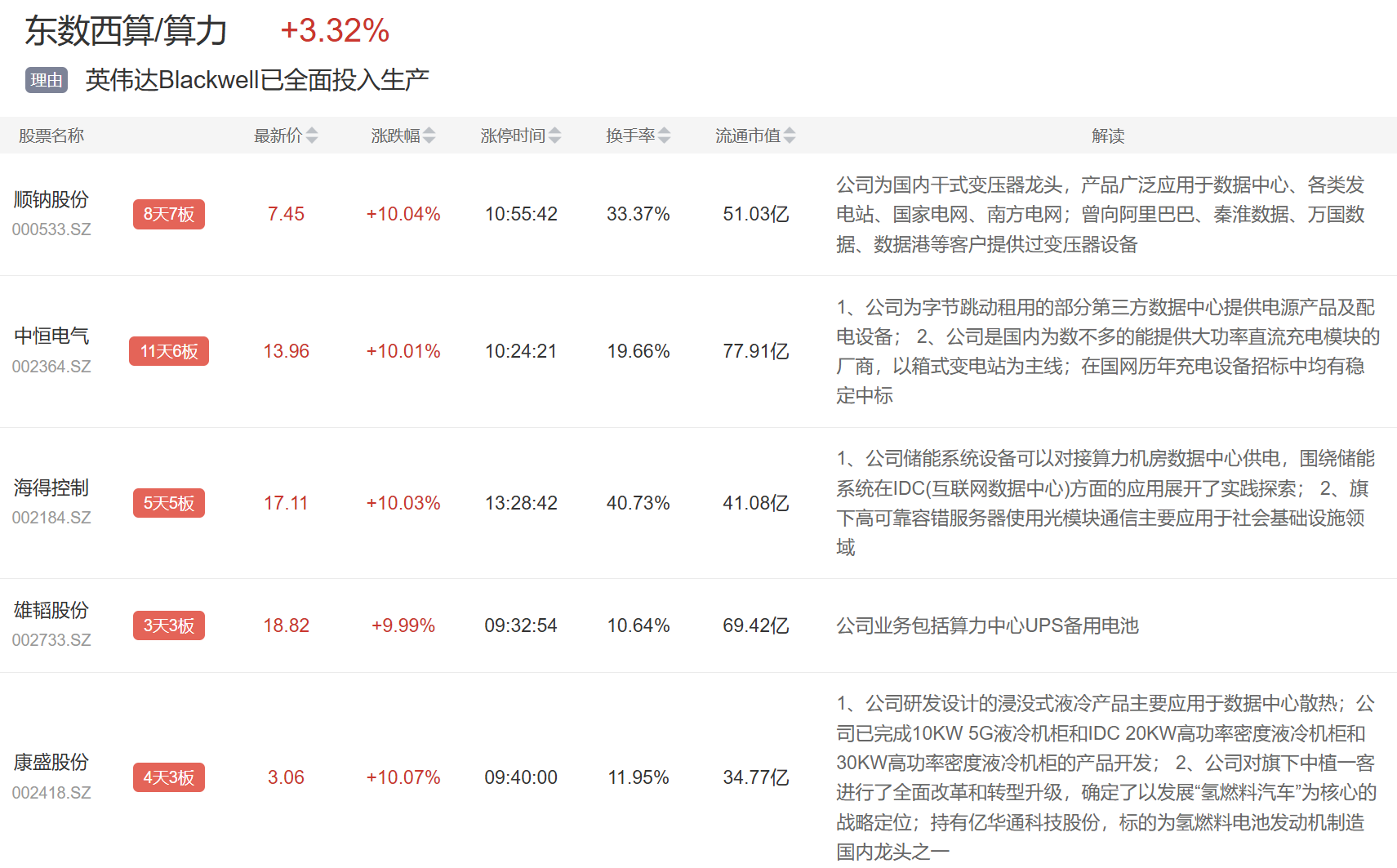The height and width of the screenshot is (868, 1397).
Task: Sort by 流通市值 column arrow icon
Action: tap(790, 136)
